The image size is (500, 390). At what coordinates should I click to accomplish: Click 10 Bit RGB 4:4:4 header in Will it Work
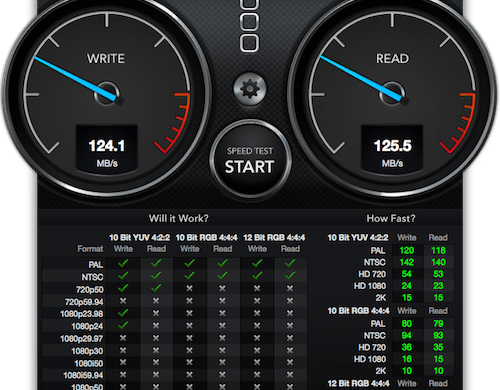(206, 237)
